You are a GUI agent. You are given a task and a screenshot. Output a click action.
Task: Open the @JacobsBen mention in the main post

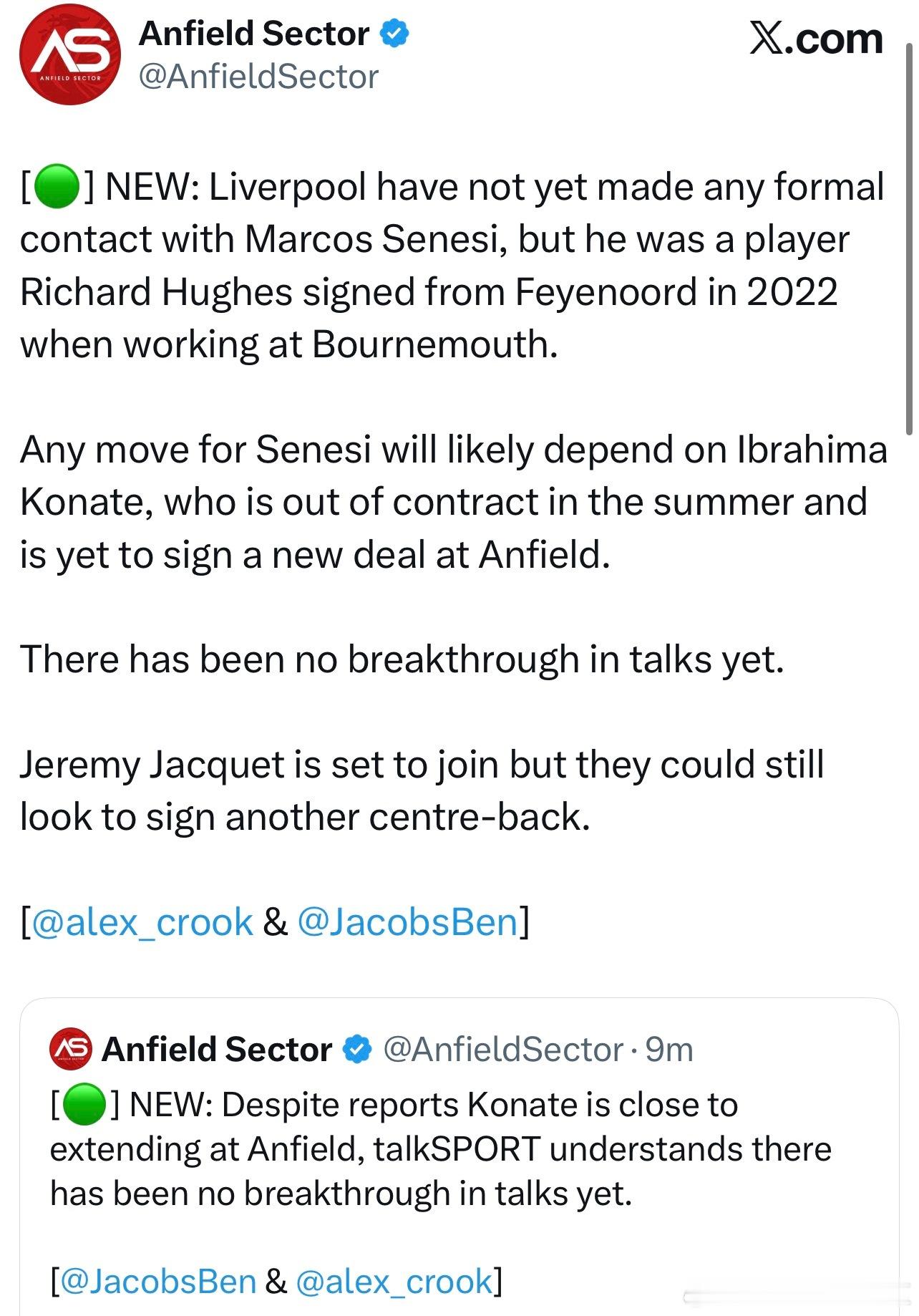tap(407, 921)
